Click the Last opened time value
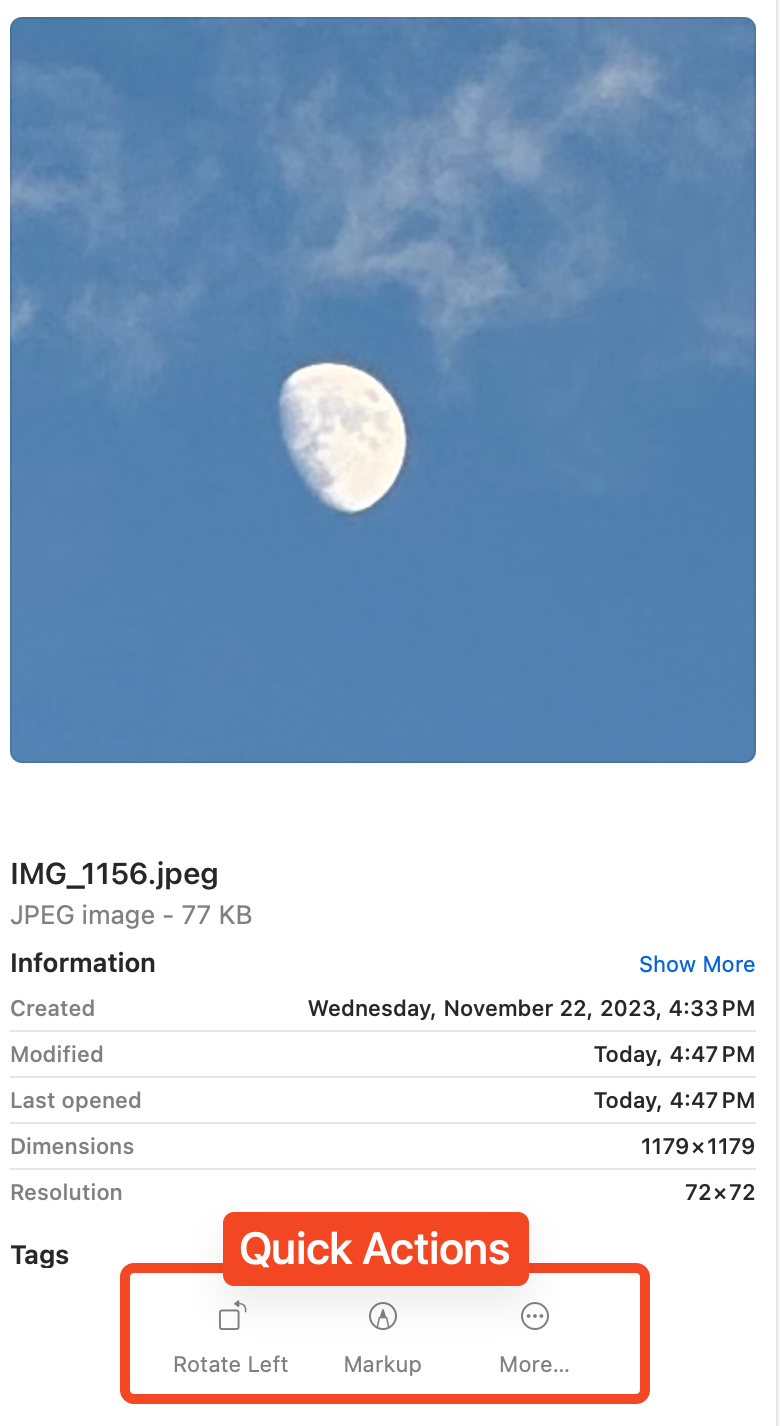This screenshot has height=1426, width=780. [x=674, y=1100]
